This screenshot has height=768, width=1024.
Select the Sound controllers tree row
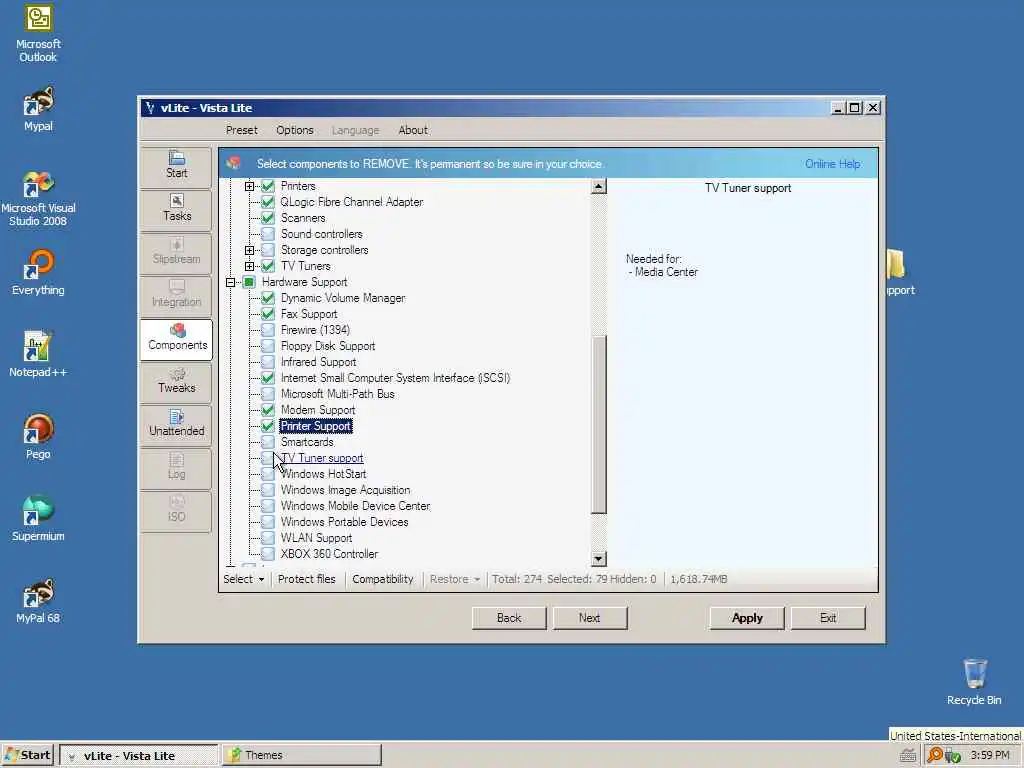click(321, 234)
